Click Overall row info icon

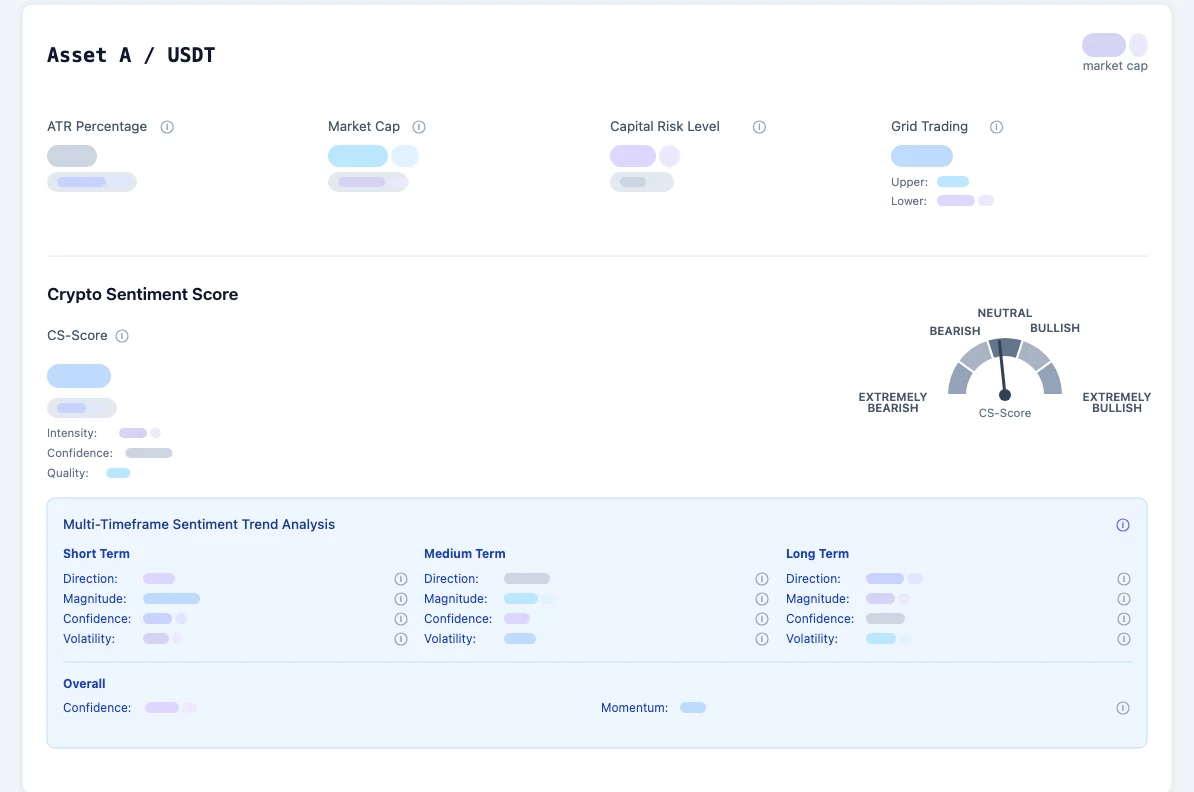click(1122, 708)
